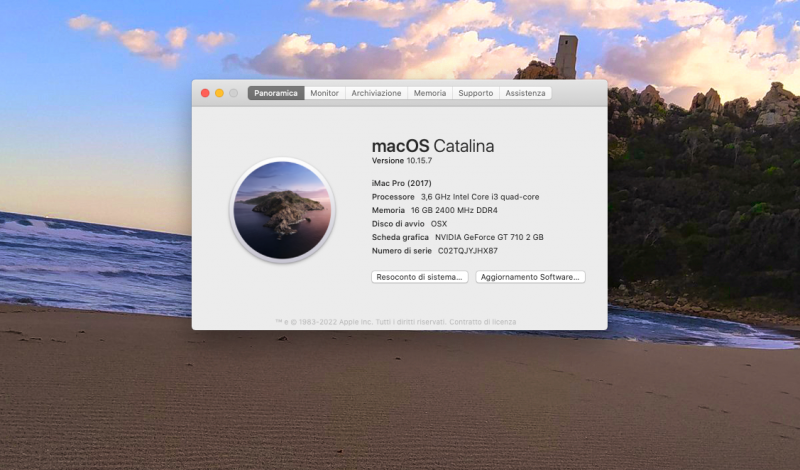Select serial number C02TQJYJHX87
The height and width of the screenshot is (470, 800).
(468, 251)
